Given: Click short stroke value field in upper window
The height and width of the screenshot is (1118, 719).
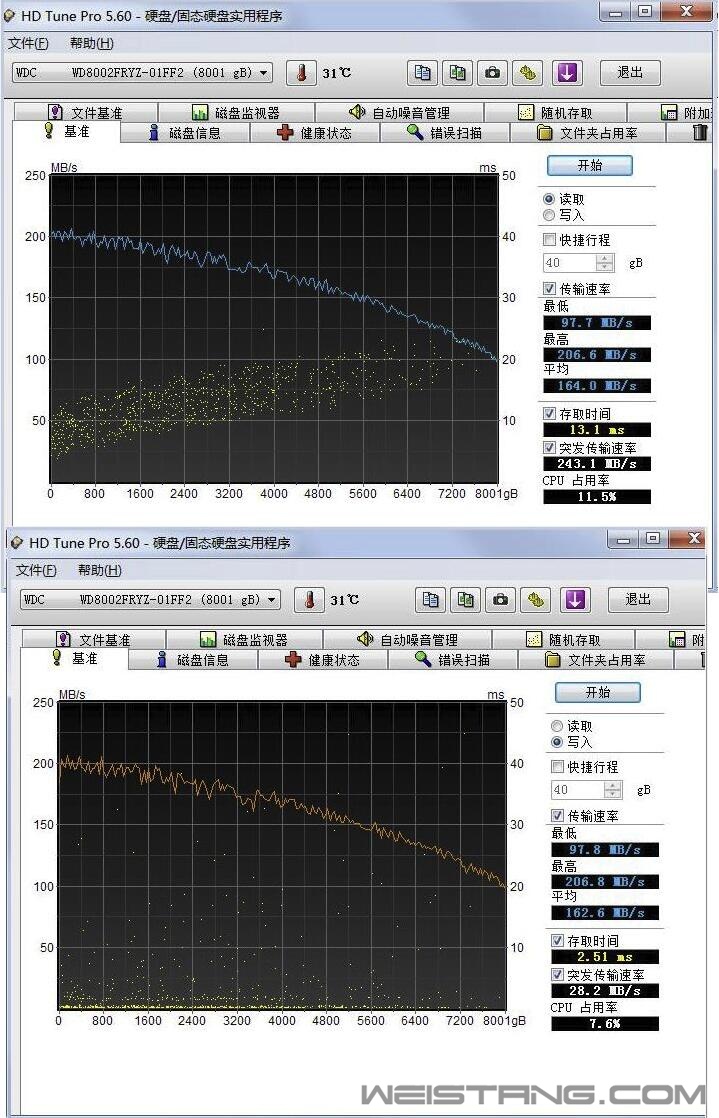Looking at the screenshot, I should click(570, 262).
